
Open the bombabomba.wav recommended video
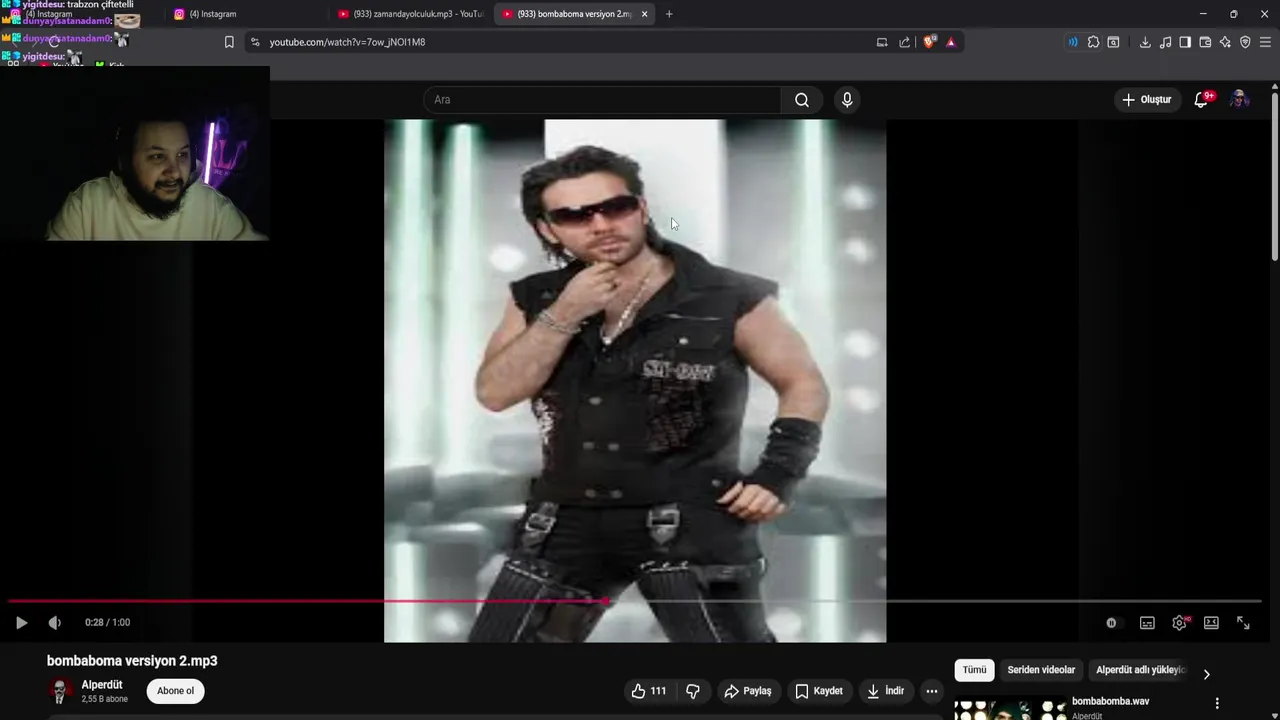[1110, 701]
